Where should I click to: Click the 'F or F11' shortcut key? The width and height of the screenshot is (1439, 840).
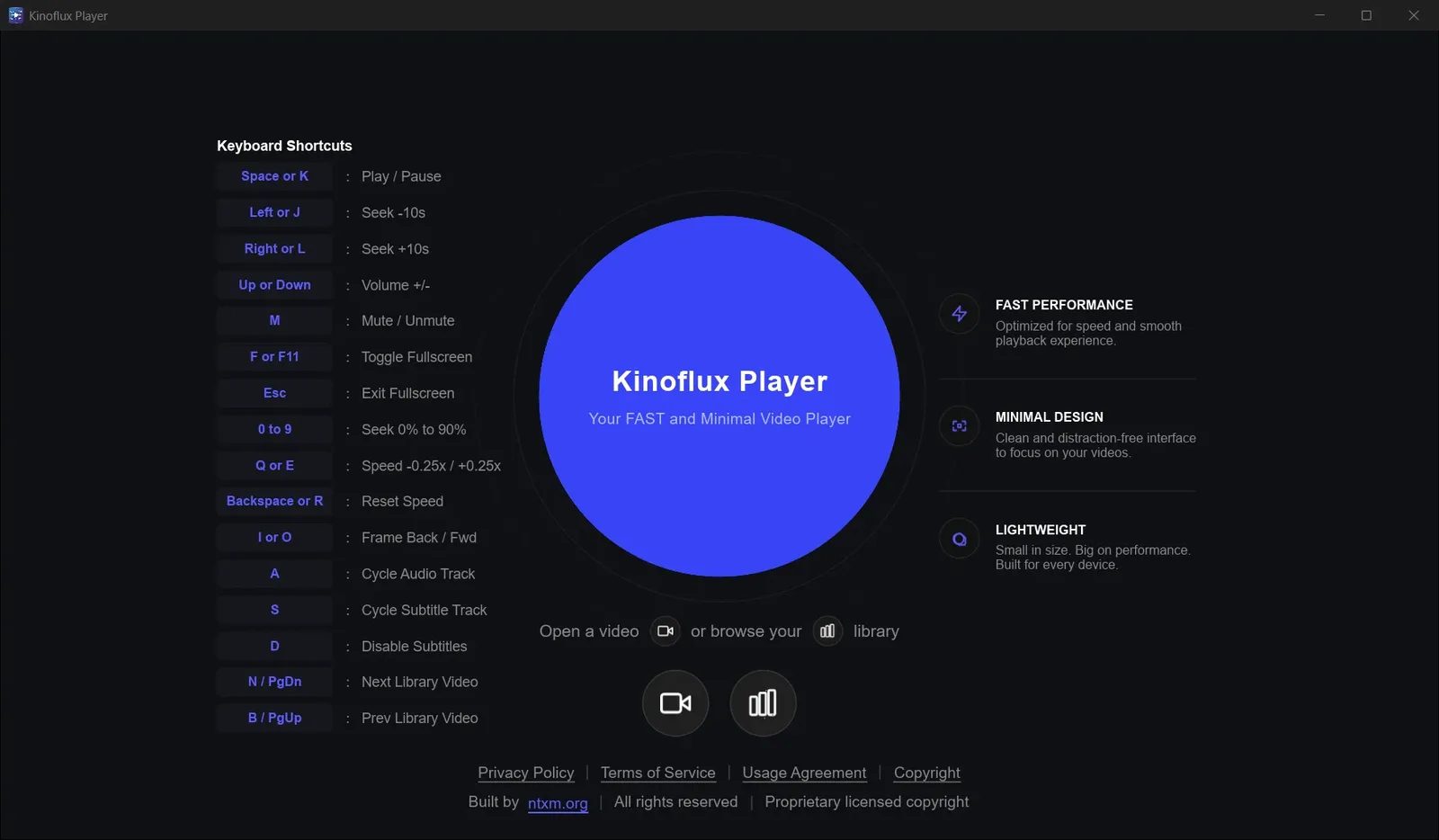point(274,357)
